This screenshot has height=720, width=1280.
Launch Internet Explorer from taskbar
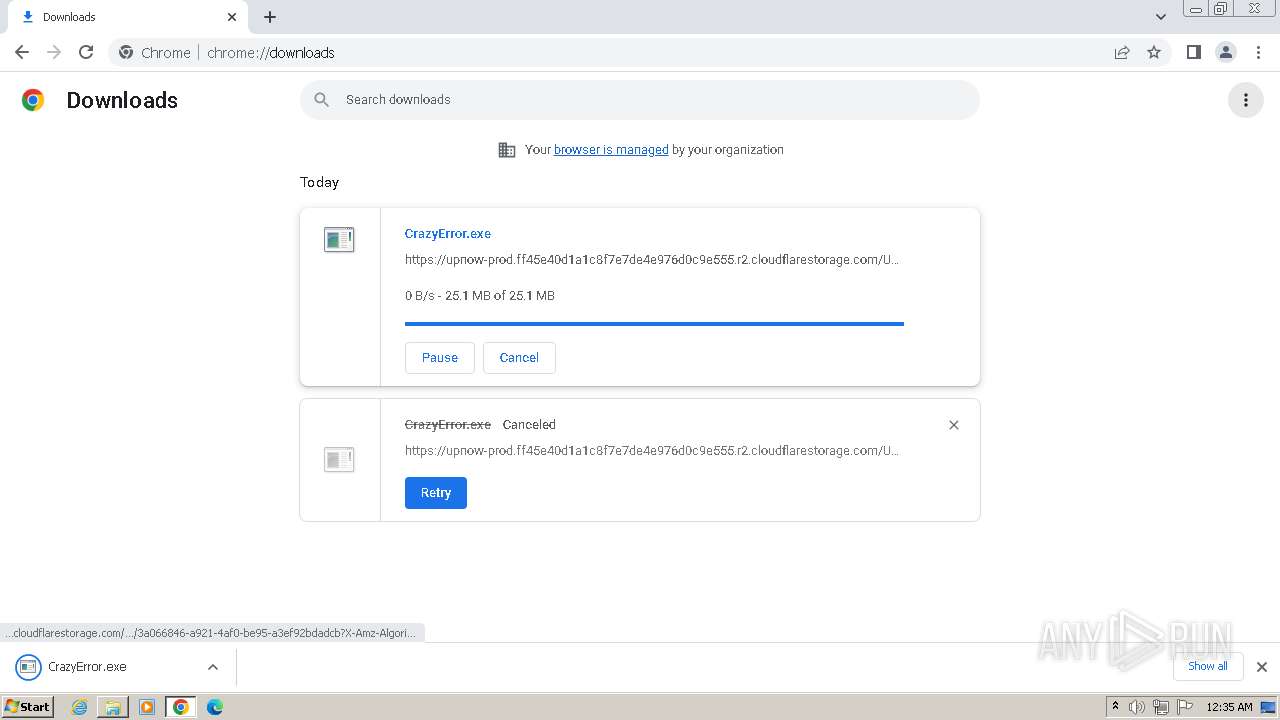tap(79, 707)
